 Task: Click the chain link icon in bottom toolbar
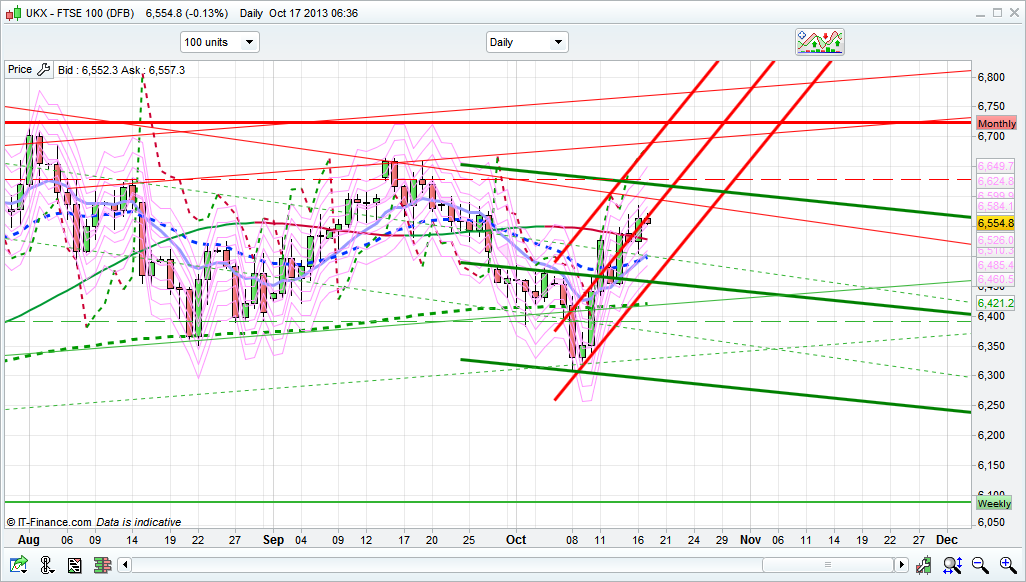48,566
